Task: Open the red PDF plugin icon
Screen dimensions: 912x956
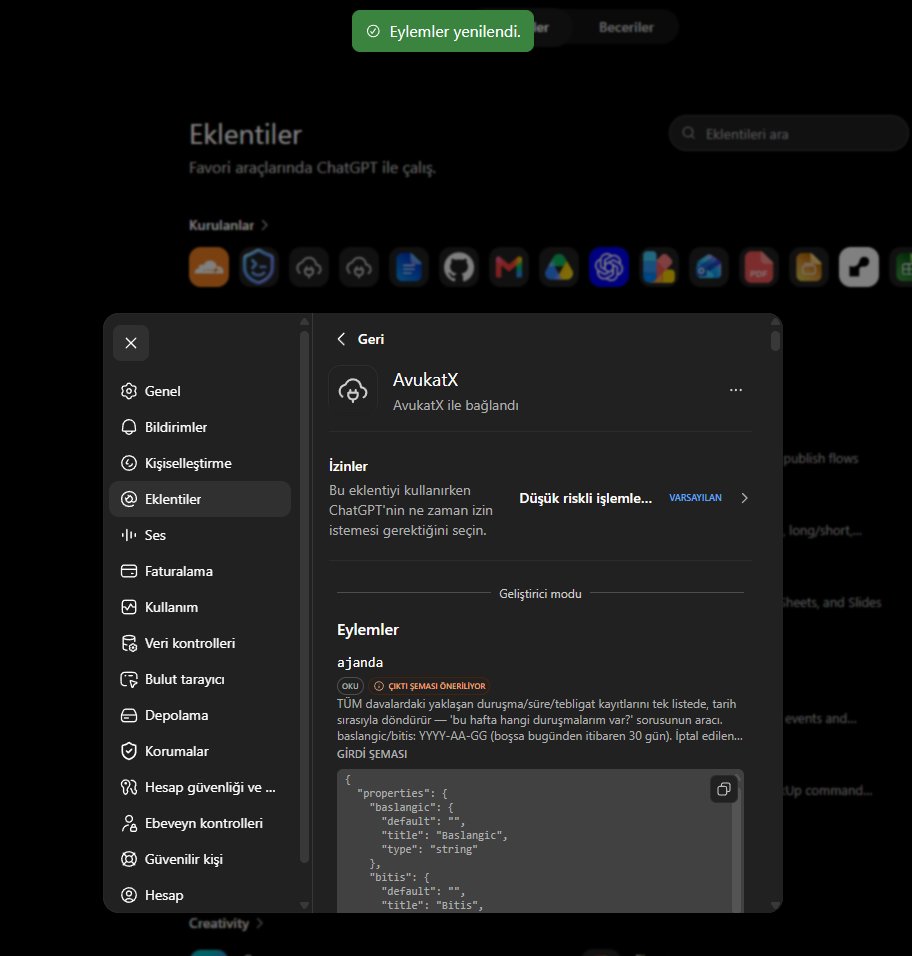Action: pyautogui.click(x=758, y=267)
